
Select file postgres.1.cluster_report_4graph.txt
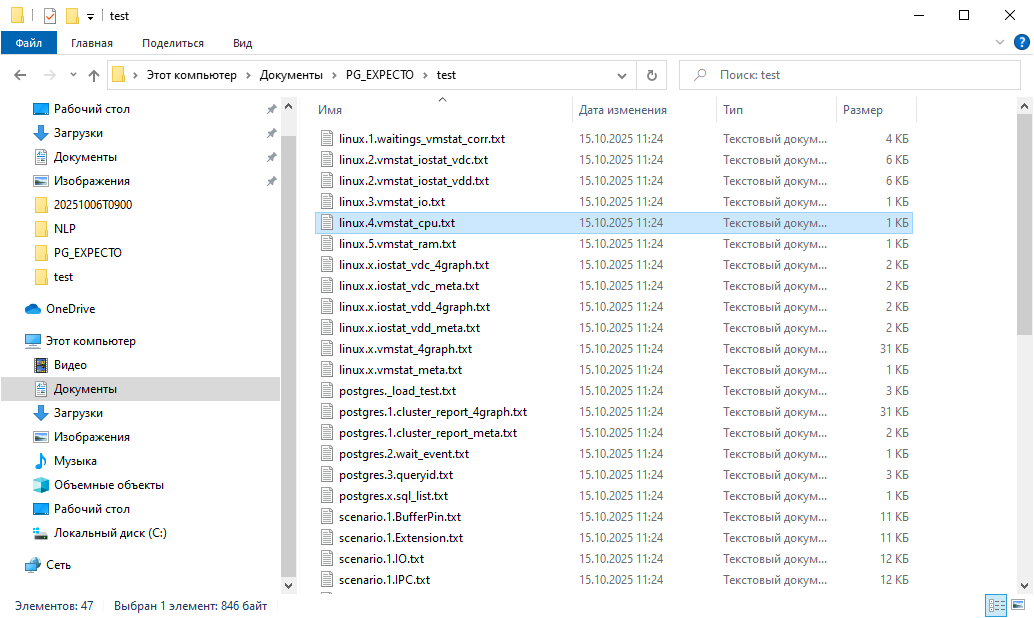[433, 412]
